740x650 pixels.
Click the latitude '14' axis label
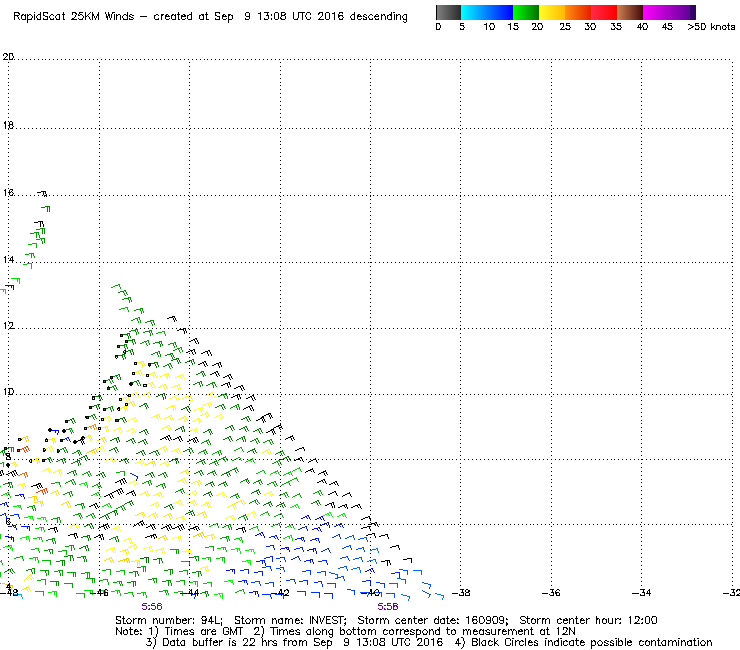[x=8, y=260]
